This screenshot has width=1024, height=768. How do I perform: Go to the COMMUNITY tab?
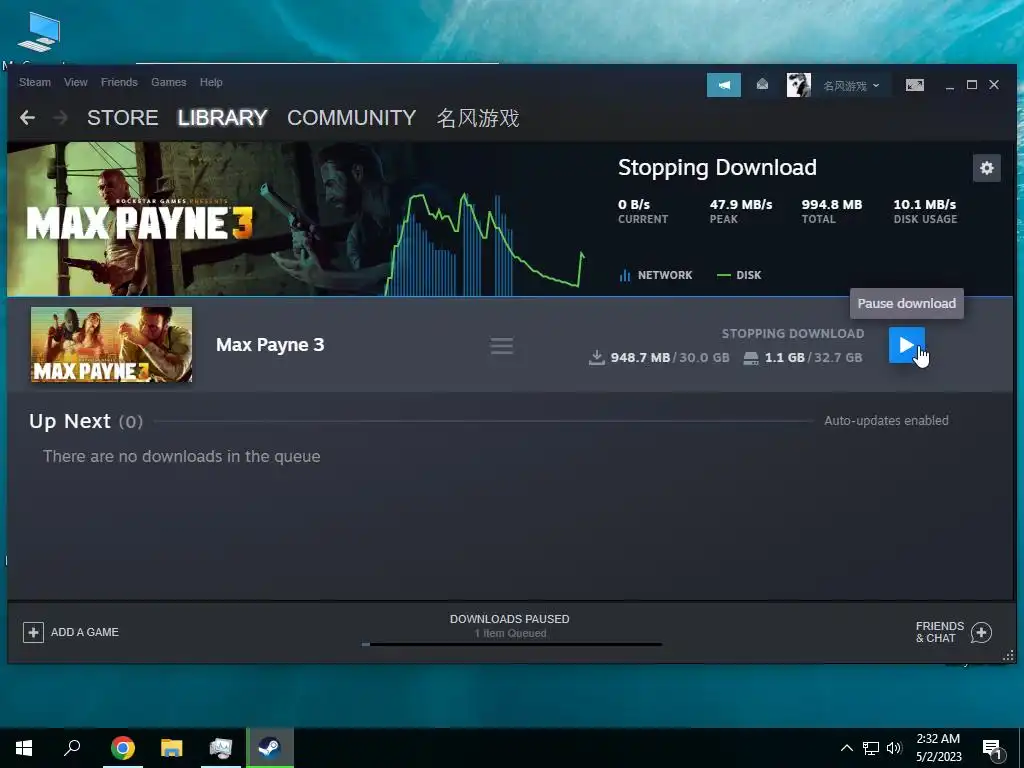[x=351, y=118]
